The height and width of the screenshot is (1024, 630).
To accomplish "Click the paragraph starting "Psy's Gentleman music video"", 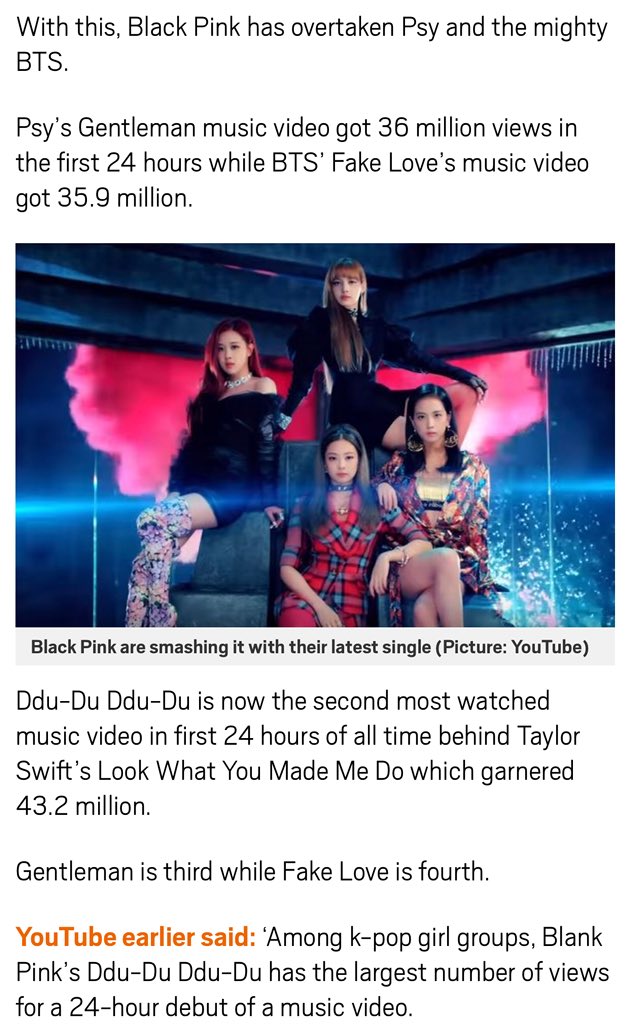I will 303,163.
